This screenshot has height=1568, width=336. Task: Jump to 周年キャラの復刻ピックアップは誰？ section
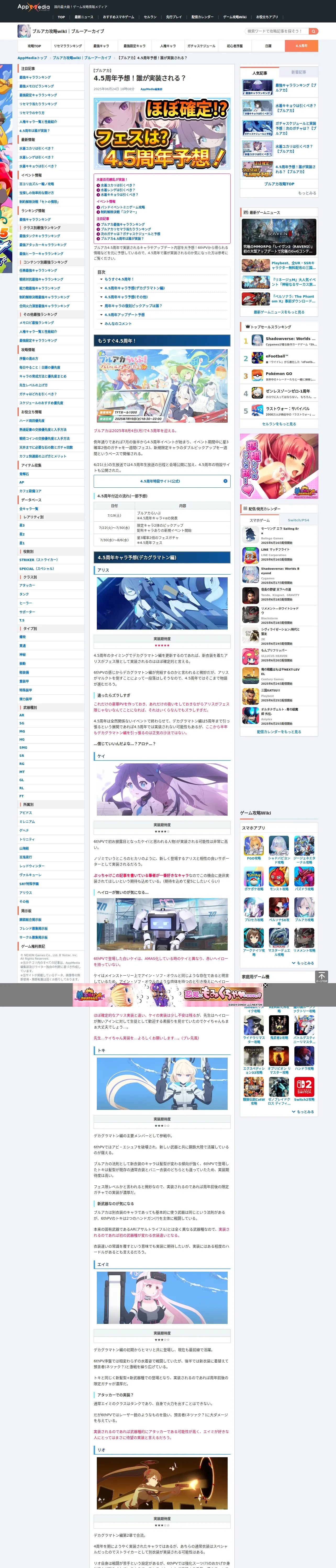[x=133, y=306]
